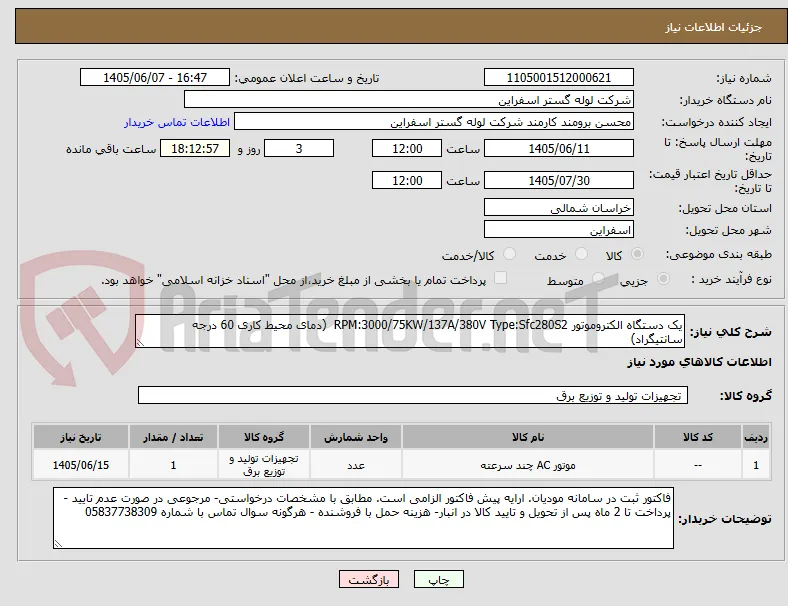Click the اطلاعات کالاهای مورد نیاز heading
Viewport: 788px width, 606px height.
click(x=699, y=362)
